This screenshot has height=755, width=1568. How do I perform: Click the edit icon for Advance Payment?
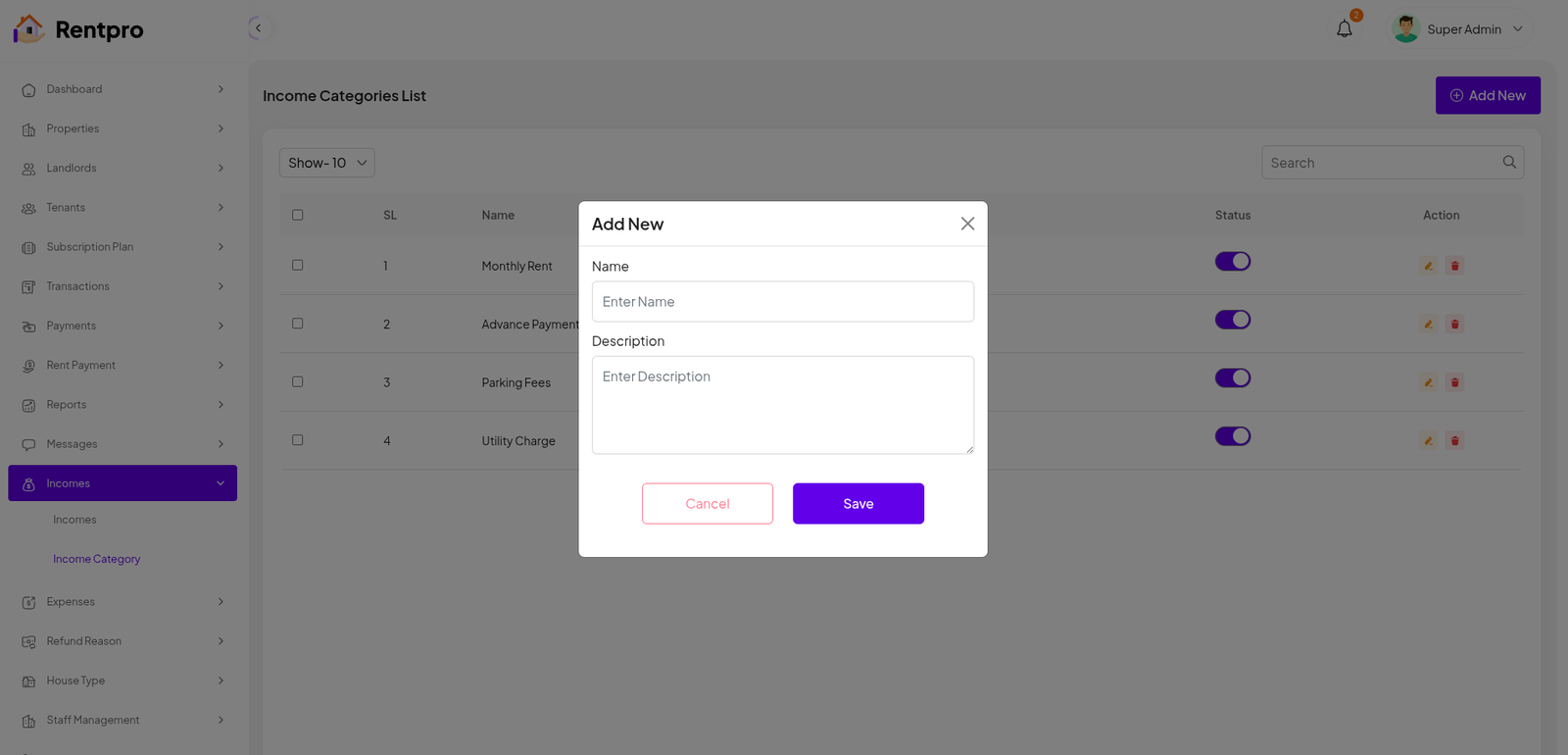tap(1428, 325)
